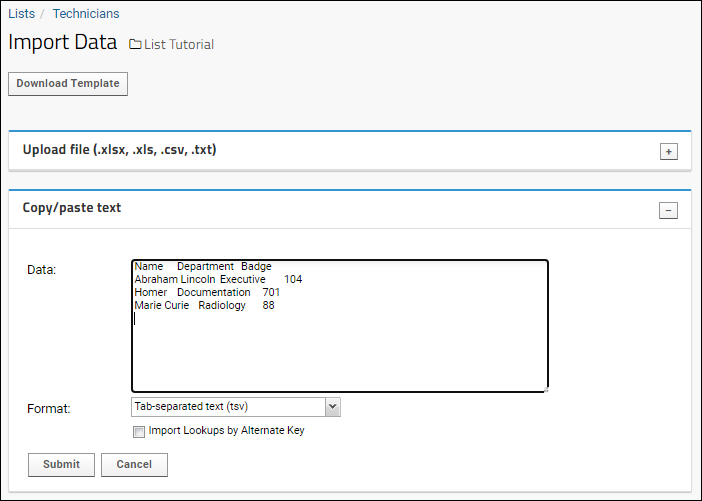The image size is (702, 501).
Task: Go to the Technicians breadcrumb link
Action: tap(86, 14)
